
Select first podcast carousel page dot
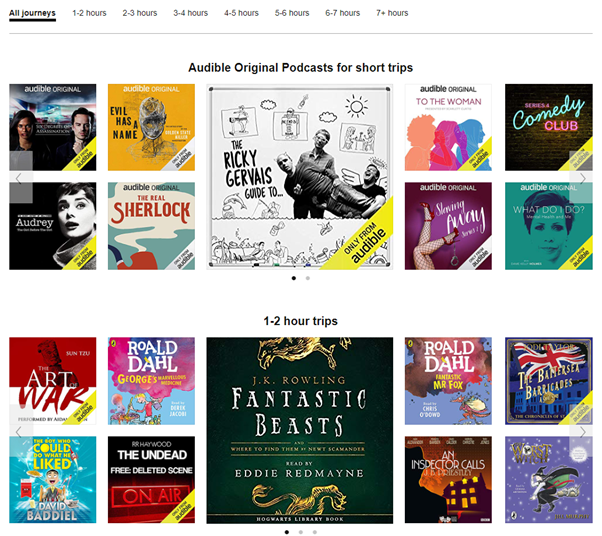294,278
